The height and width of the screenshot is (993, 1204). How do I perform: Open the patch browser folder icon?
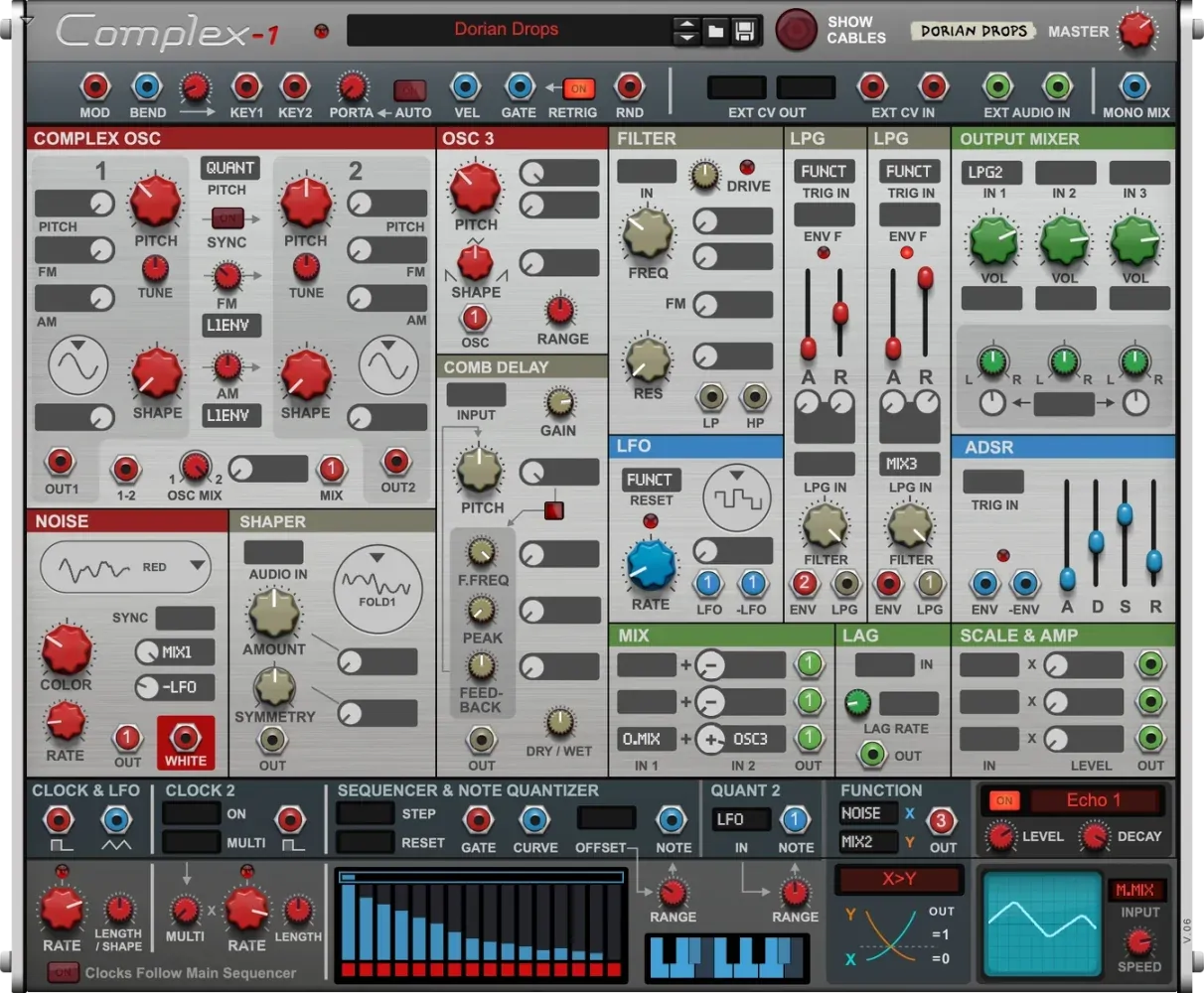(x=715, y=32)
